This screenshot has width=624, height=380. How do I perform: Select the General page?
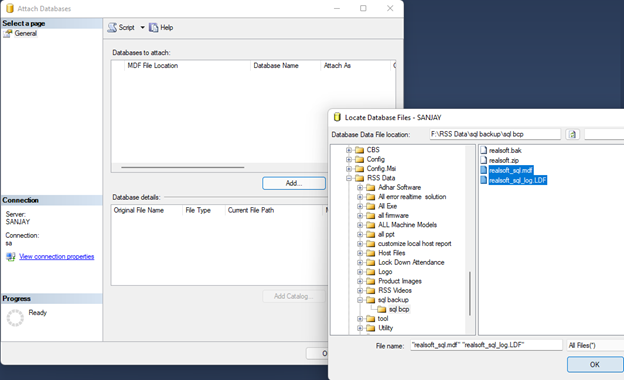[x=25, y=33]
